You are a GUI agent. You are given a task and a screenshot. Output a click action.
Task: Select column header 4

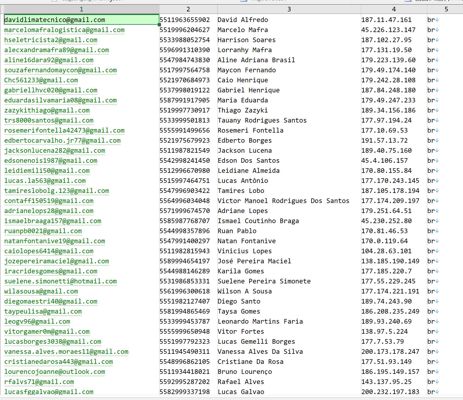tap(393, 9)
